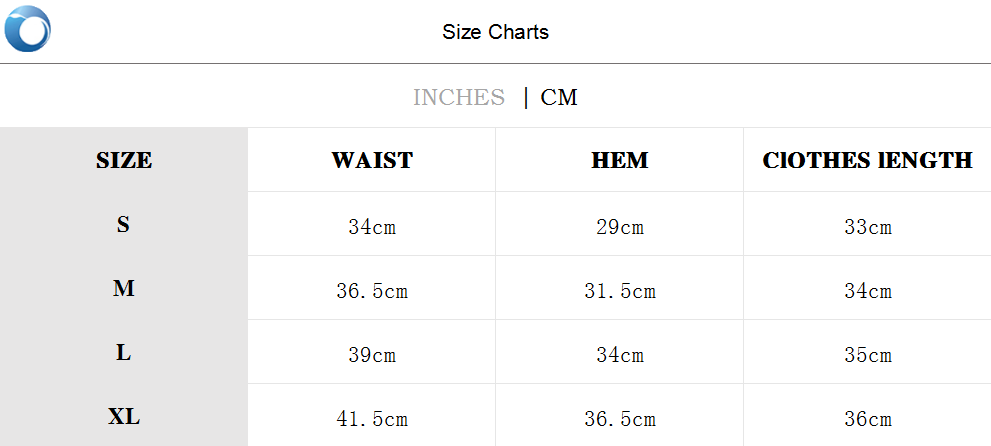Screen dimensions: 991x446
Task: Click the 41.5cm waist value for XL
Action: click(x=372, y=419)
